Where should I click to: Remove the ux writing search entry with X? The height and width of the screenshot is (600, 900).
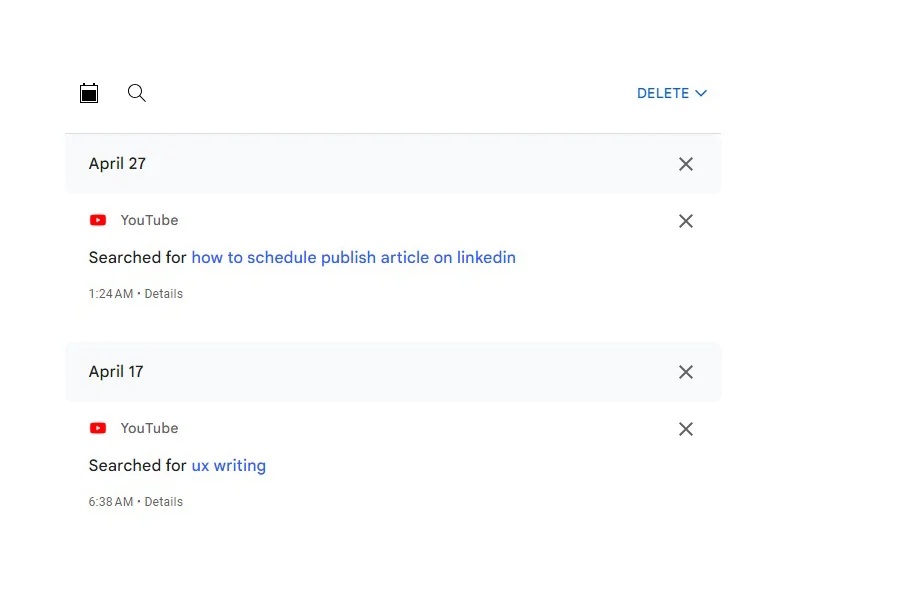click(x=686, y=429)
